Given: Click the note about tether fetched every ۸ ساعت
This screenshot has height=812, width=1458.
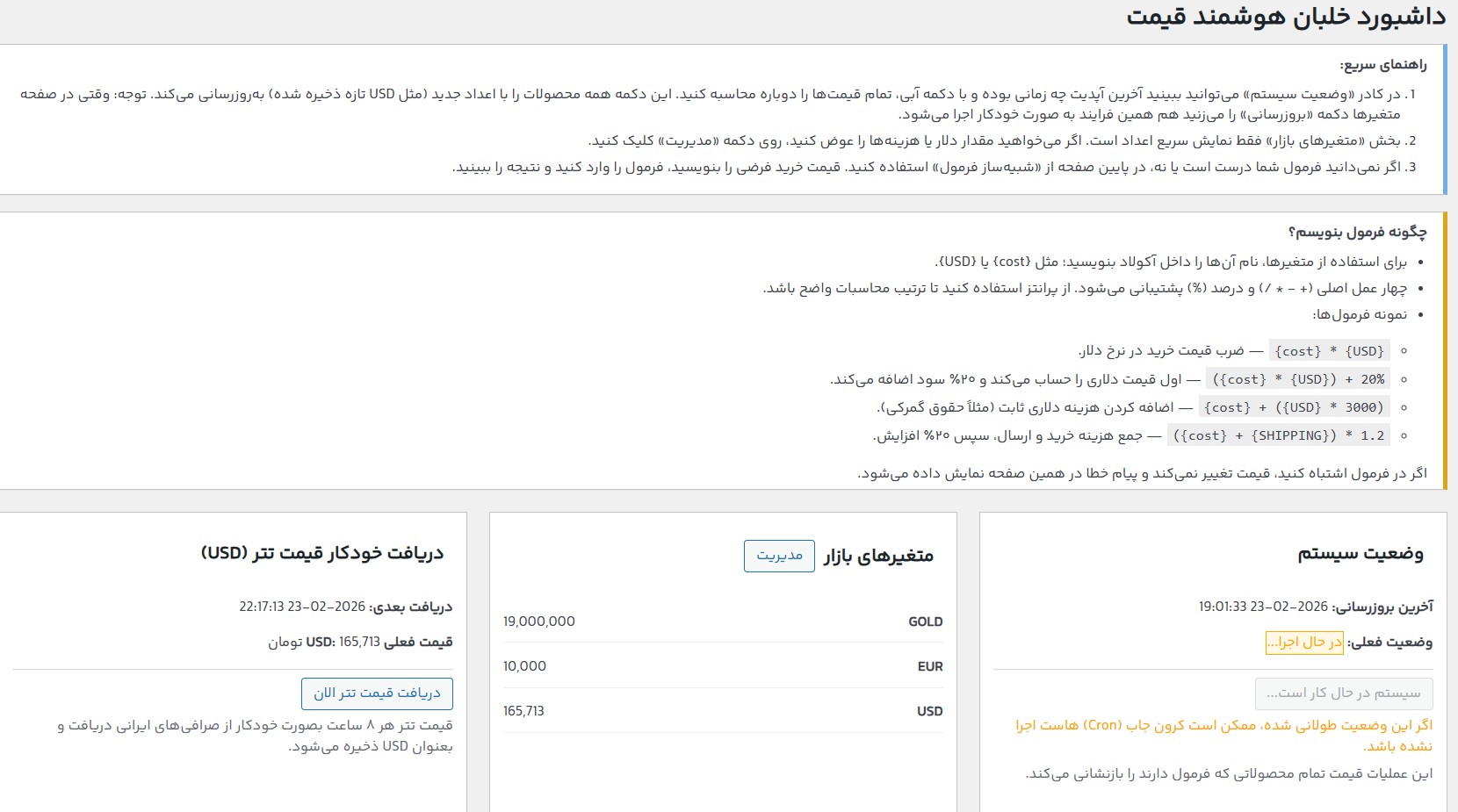Looking at the screenshot, I should click(x=255, y=736).
